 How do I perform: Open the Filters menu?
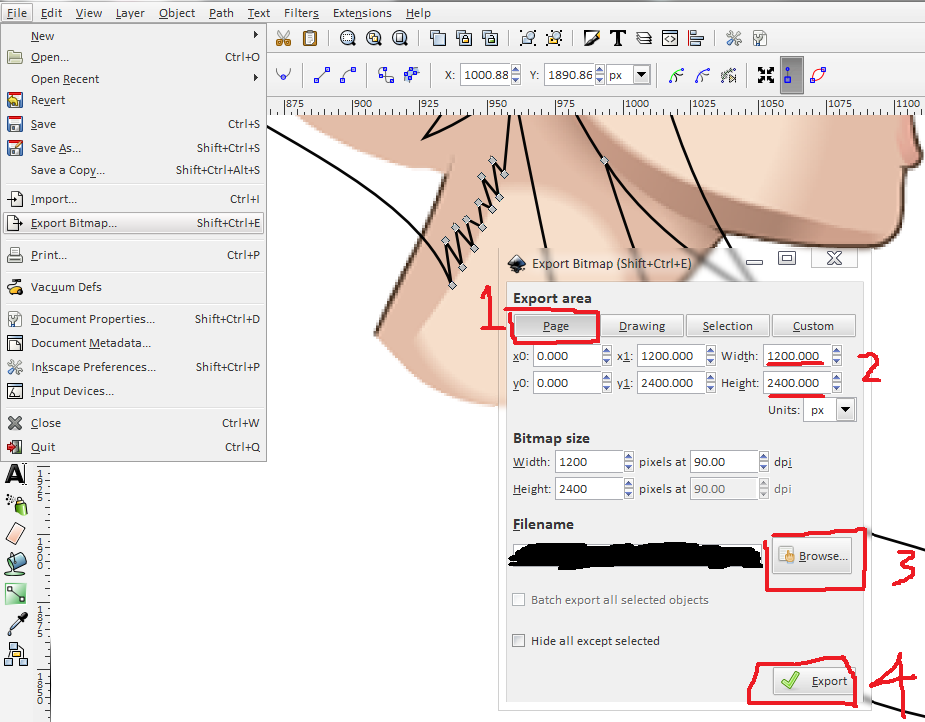(x=300, y=13)
